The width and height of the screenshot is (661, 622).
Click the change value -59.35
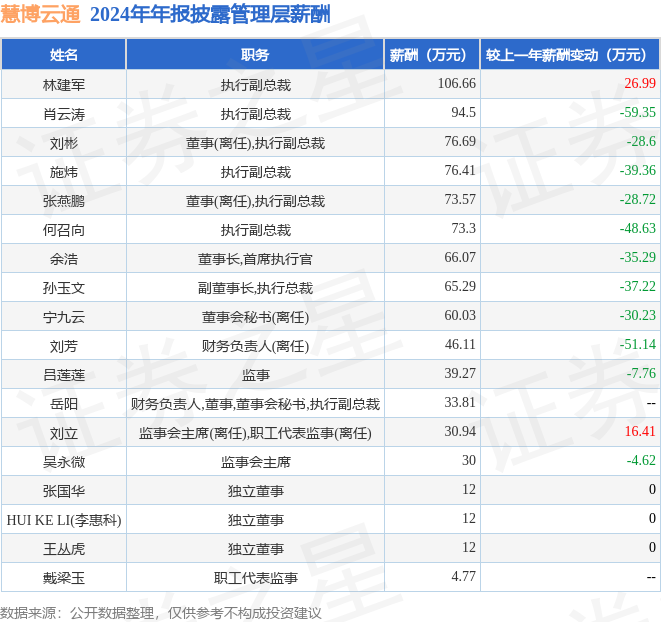tap(638, 112)
